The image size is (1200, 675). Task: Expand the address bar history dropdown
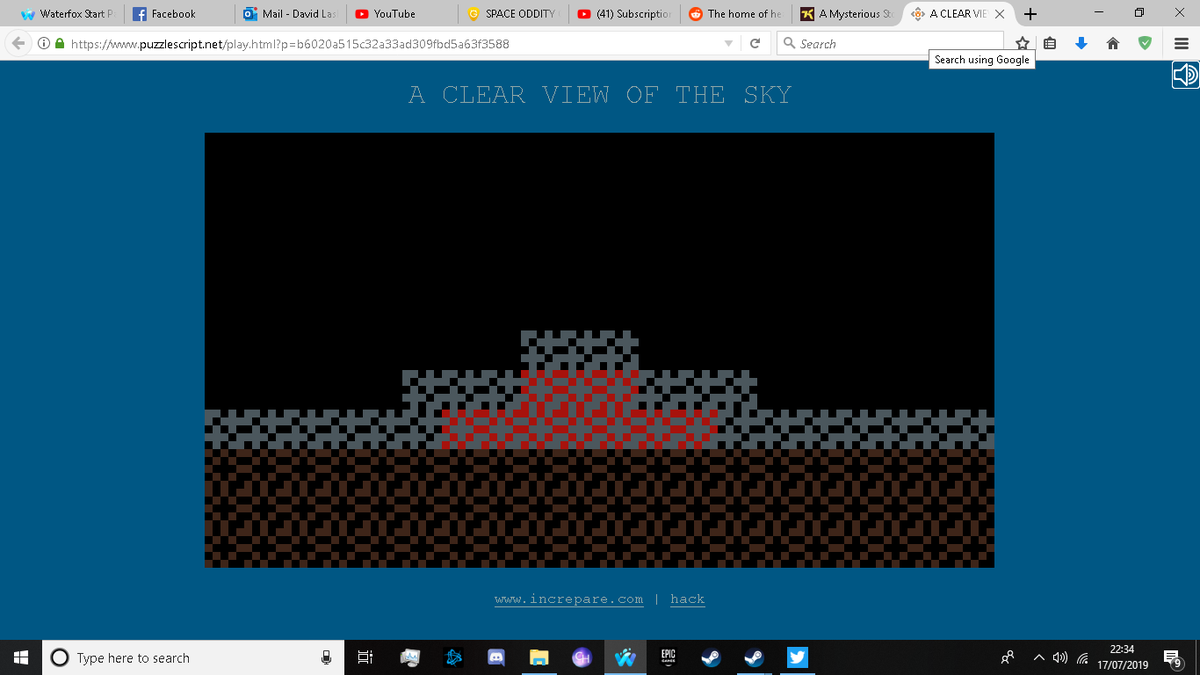point(728,44)
